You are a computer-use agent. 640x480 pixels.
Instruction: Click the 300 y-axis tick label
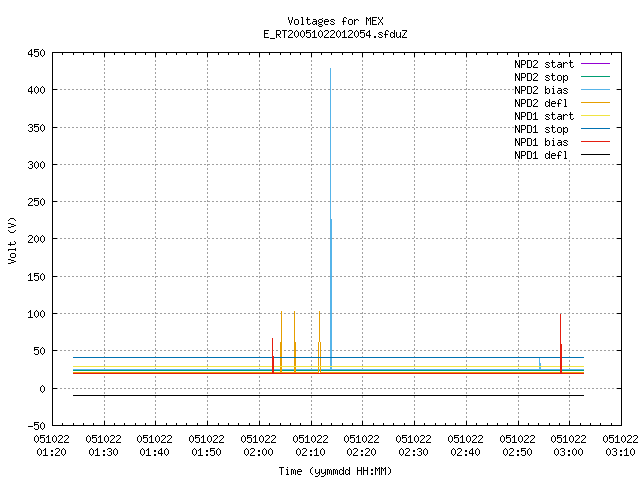pos(36,165)
